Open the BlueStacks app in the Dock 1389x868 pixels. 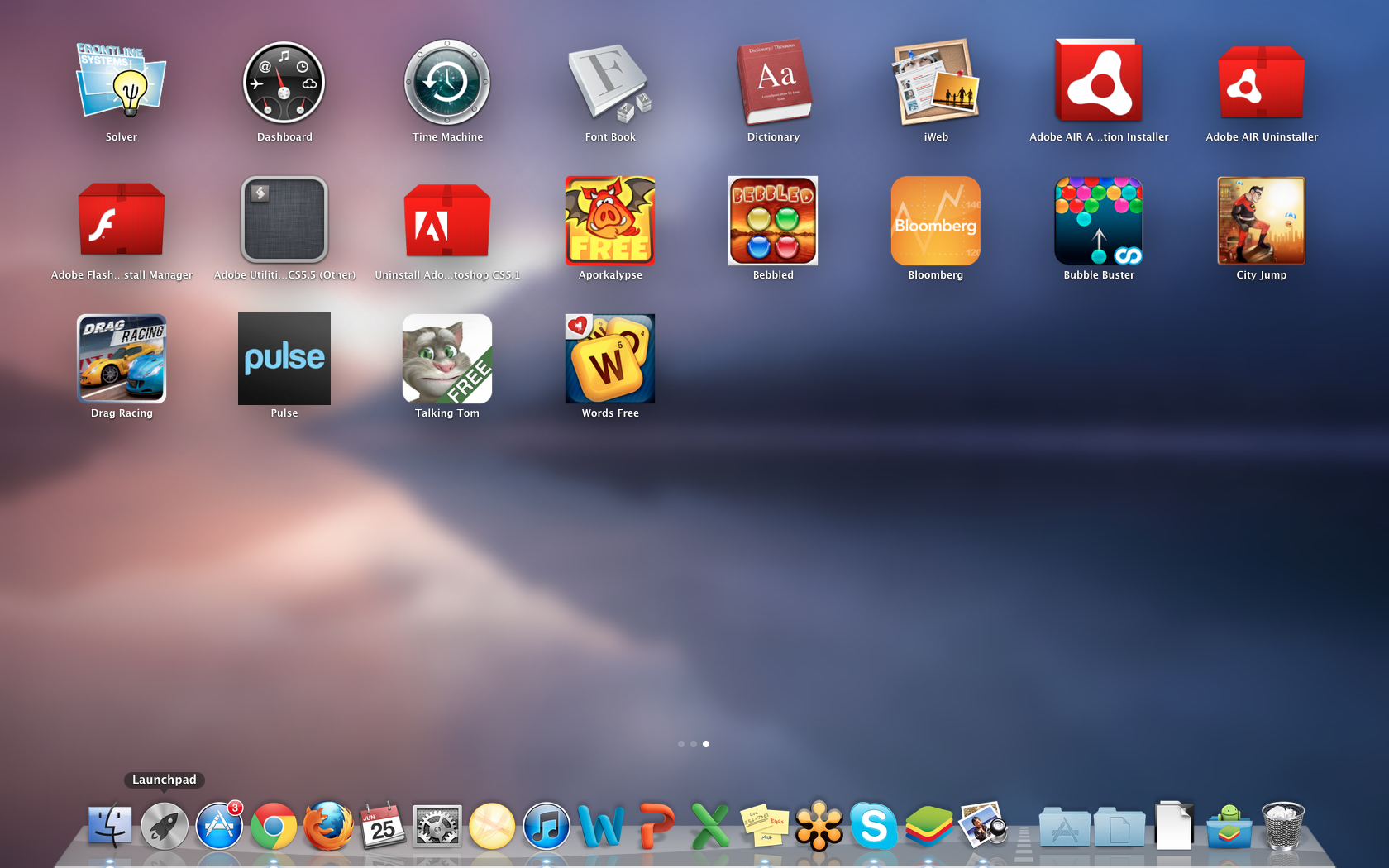tap(928, 826)
